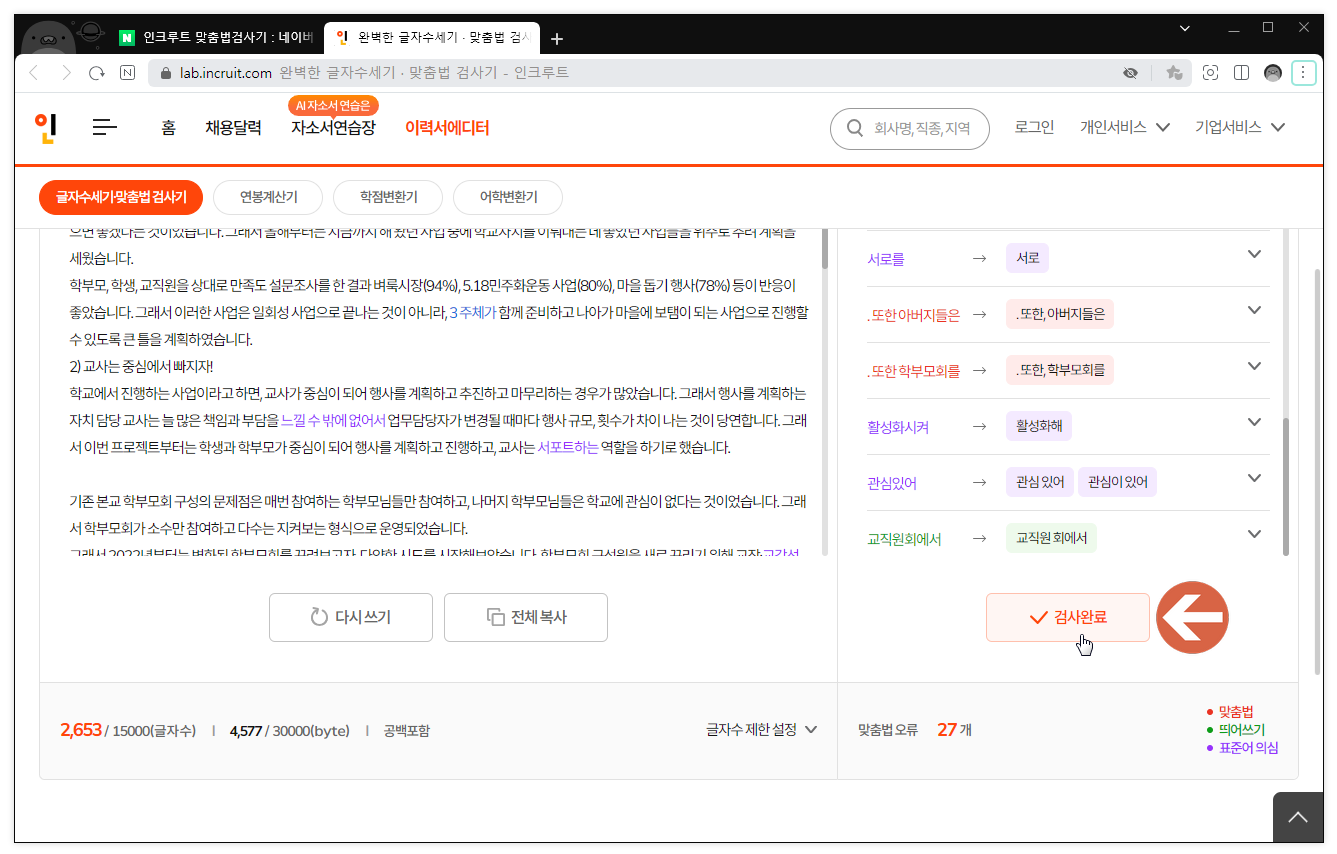The width and height of the screenshot is (1337, 854).
Task: Click the original word 서로를
Action: tap(885, 259)
